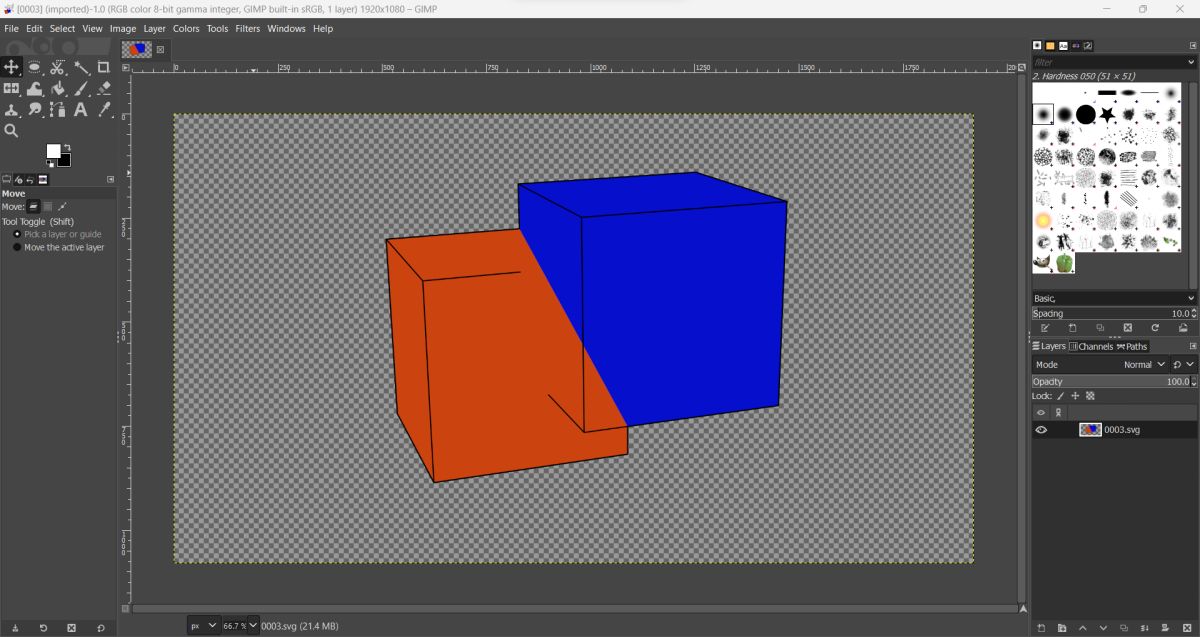
Task: Click the foreground white color swatch
Action: (x=52, y=150)
